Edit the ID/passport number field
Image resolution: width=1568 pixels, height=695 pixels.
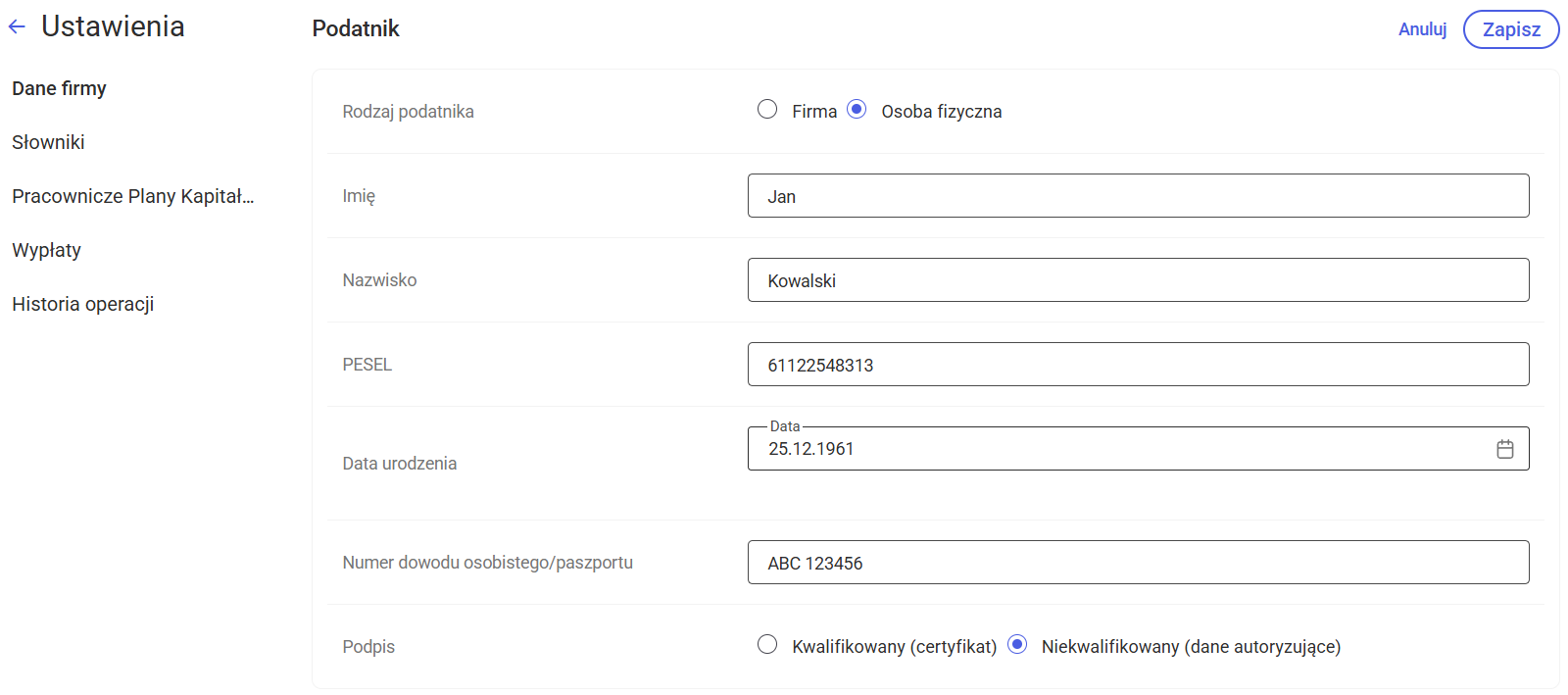click(1137, 563)
